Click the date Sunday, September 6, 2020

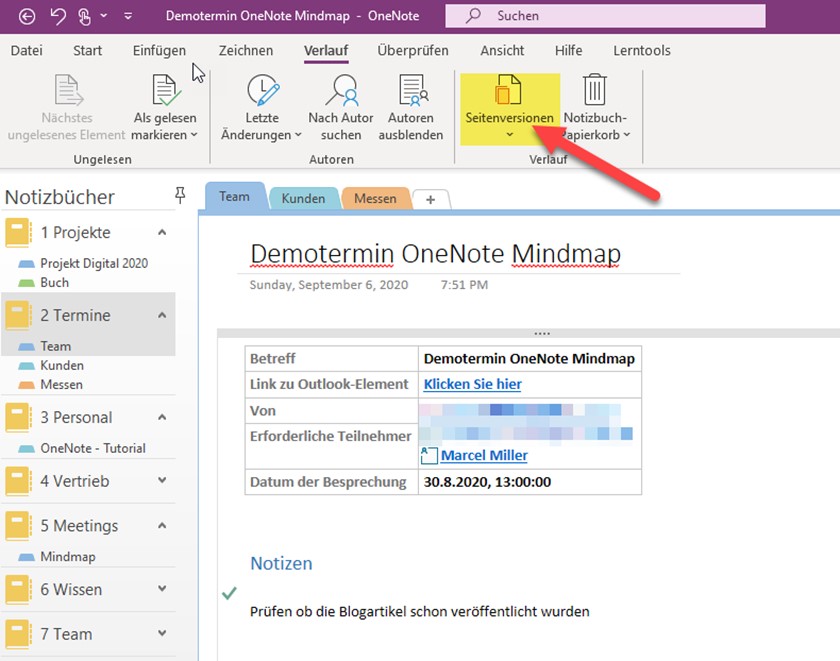click(x=328, y=284)
